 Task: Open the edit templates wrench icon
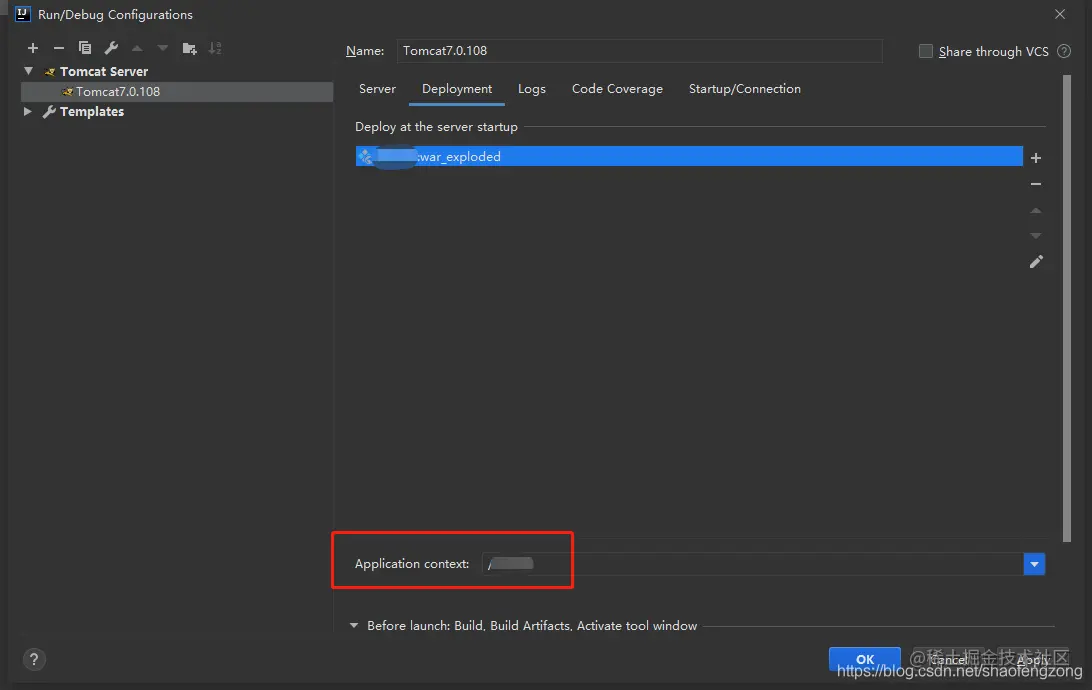tap(111, 48)
